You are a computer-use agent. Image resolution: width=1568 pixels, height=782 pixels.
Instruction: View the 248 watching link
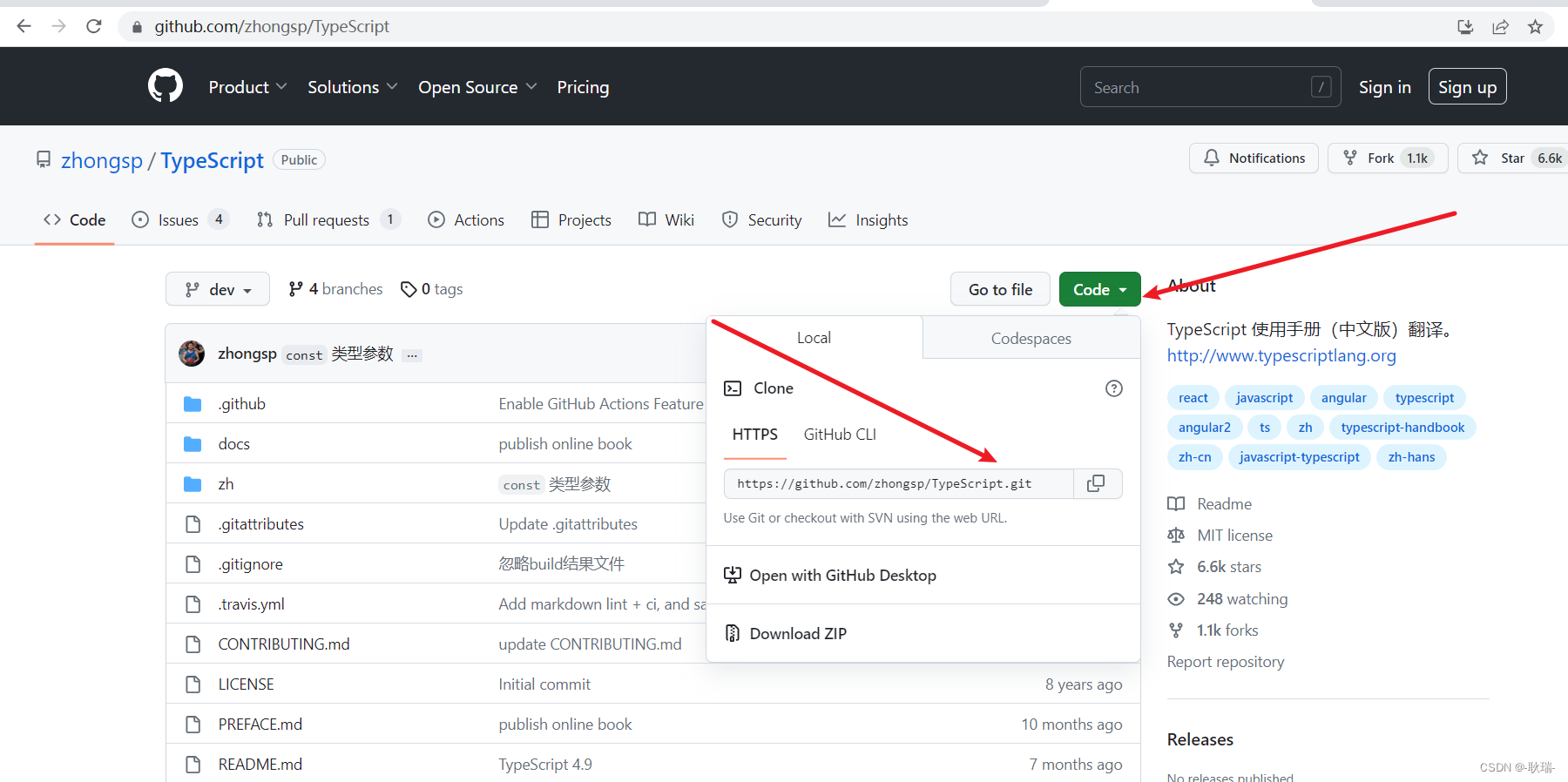(1228, 599)
